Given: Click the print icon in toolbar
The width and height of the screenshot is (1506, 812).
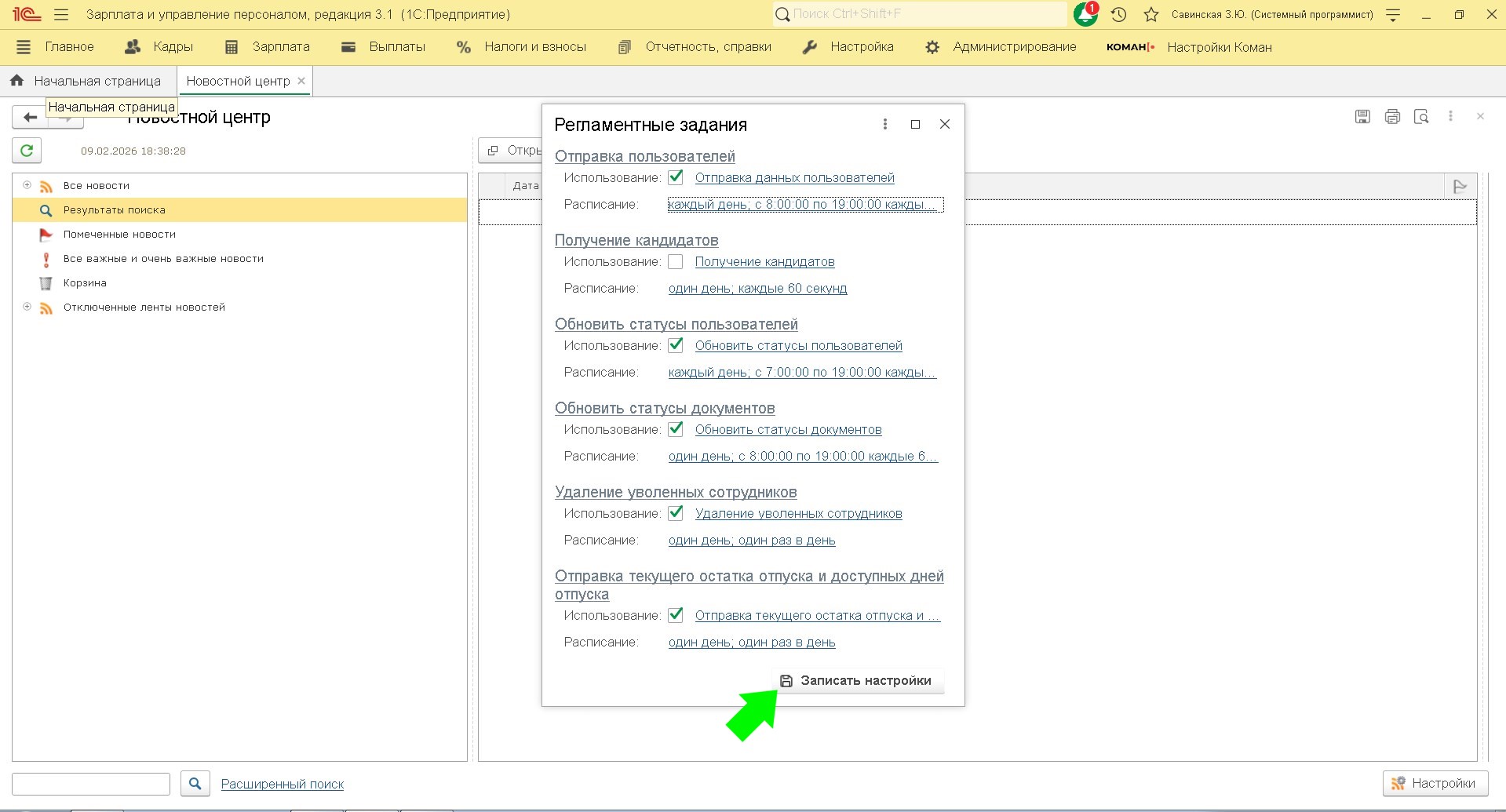Looking at the screenshot, I should click(1392, 117).
